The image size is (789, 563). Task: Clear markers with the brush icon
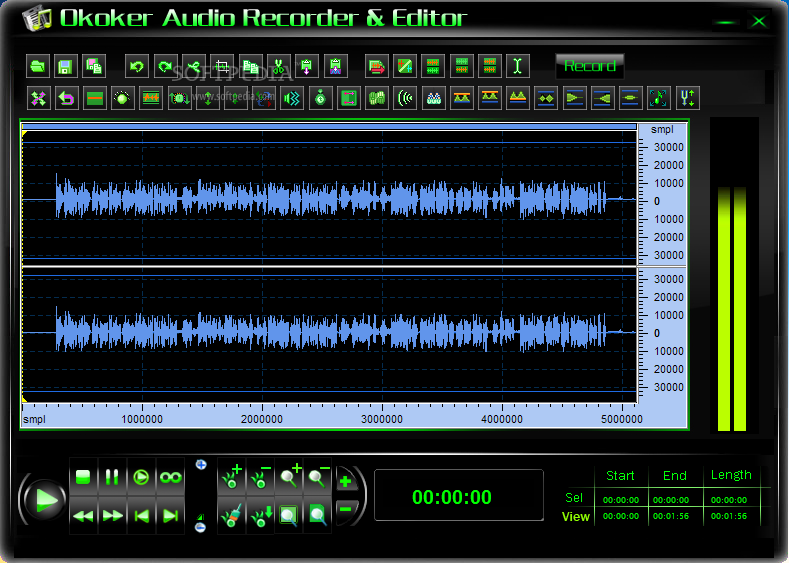click(x=232, y=516)
